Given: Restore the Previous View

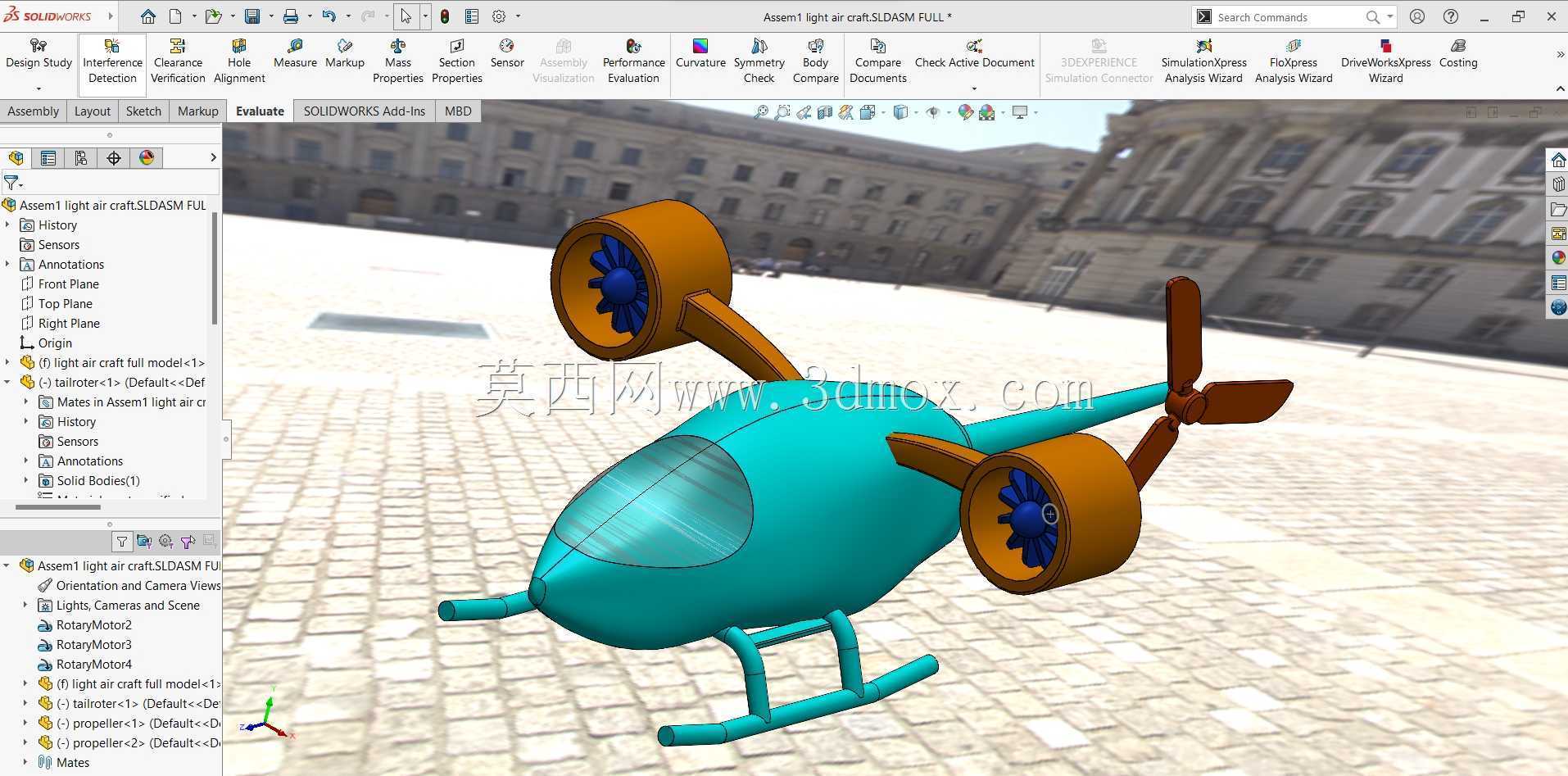Looking at the screenshot, I should [x=804, y=112].
